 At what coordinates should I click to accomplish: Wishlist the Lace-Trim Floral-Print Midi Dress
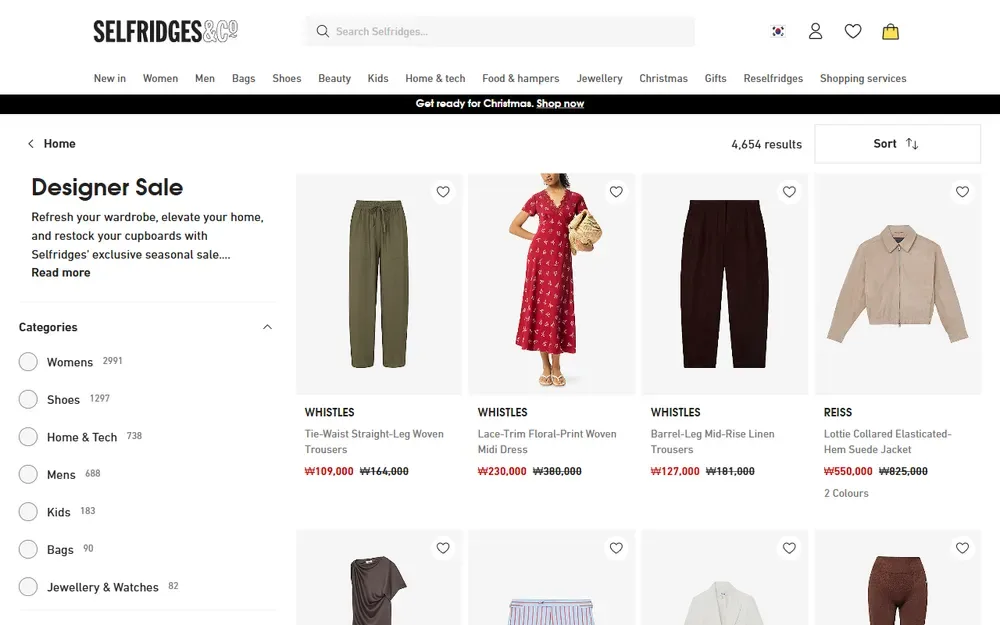[616, 191]
